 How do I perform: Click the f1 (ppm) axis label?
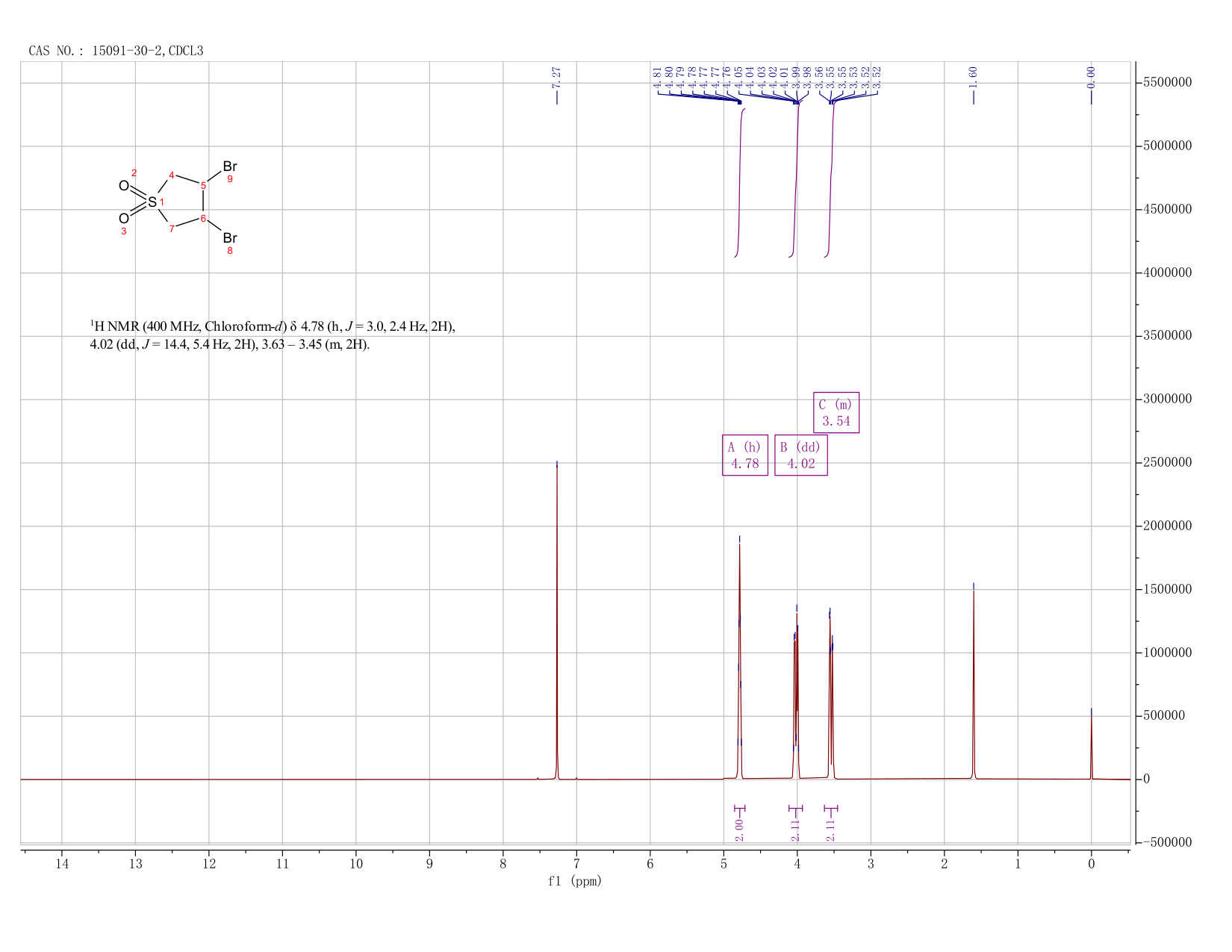pos(575,881)
